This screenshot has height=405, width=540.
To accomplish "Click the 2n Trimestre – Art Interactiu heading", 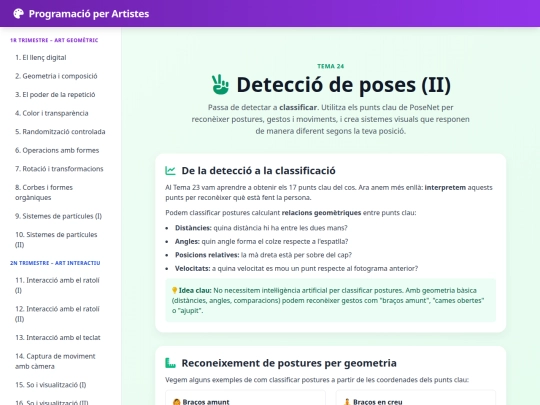I will 55,263.
